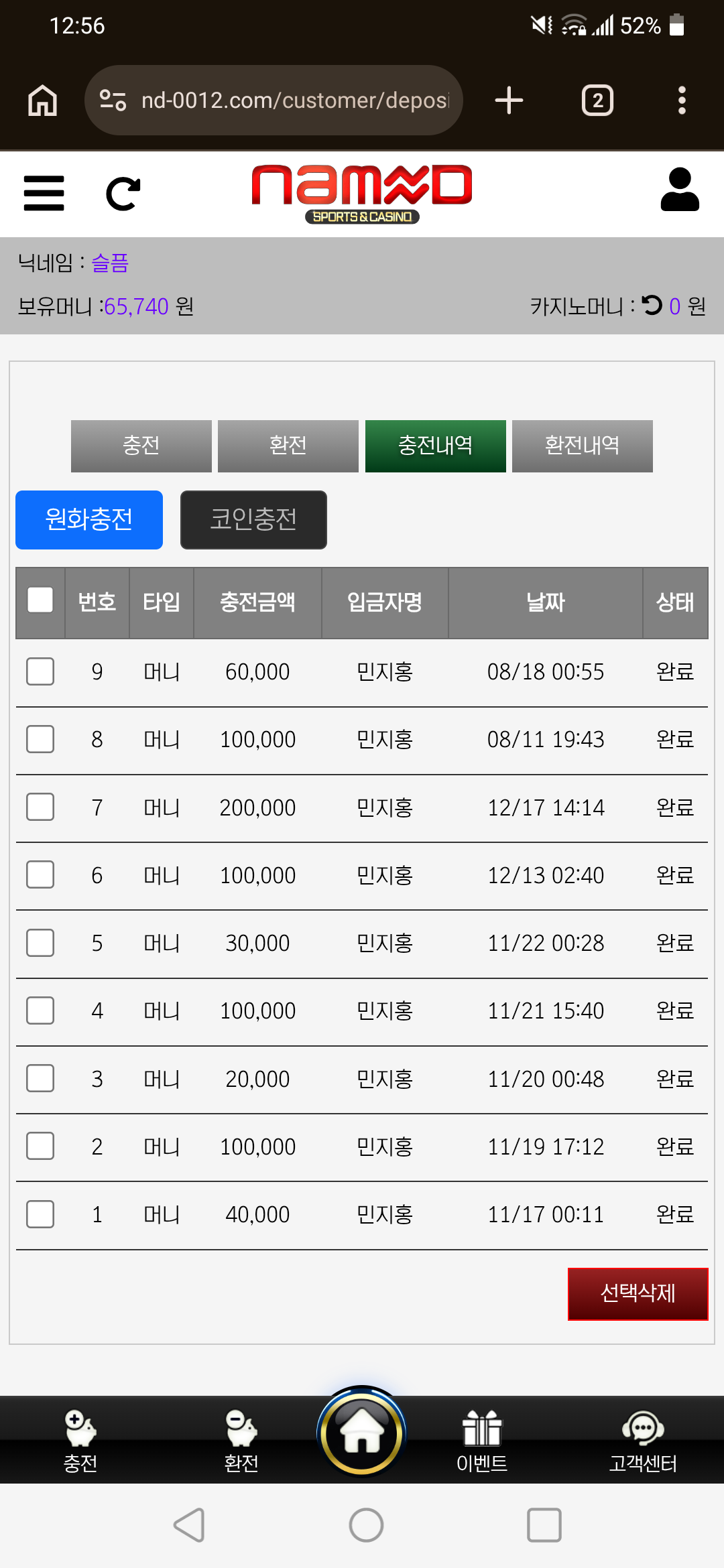Refresh casino money balance icon
The image size is (724, 1568).
point(652,306)
